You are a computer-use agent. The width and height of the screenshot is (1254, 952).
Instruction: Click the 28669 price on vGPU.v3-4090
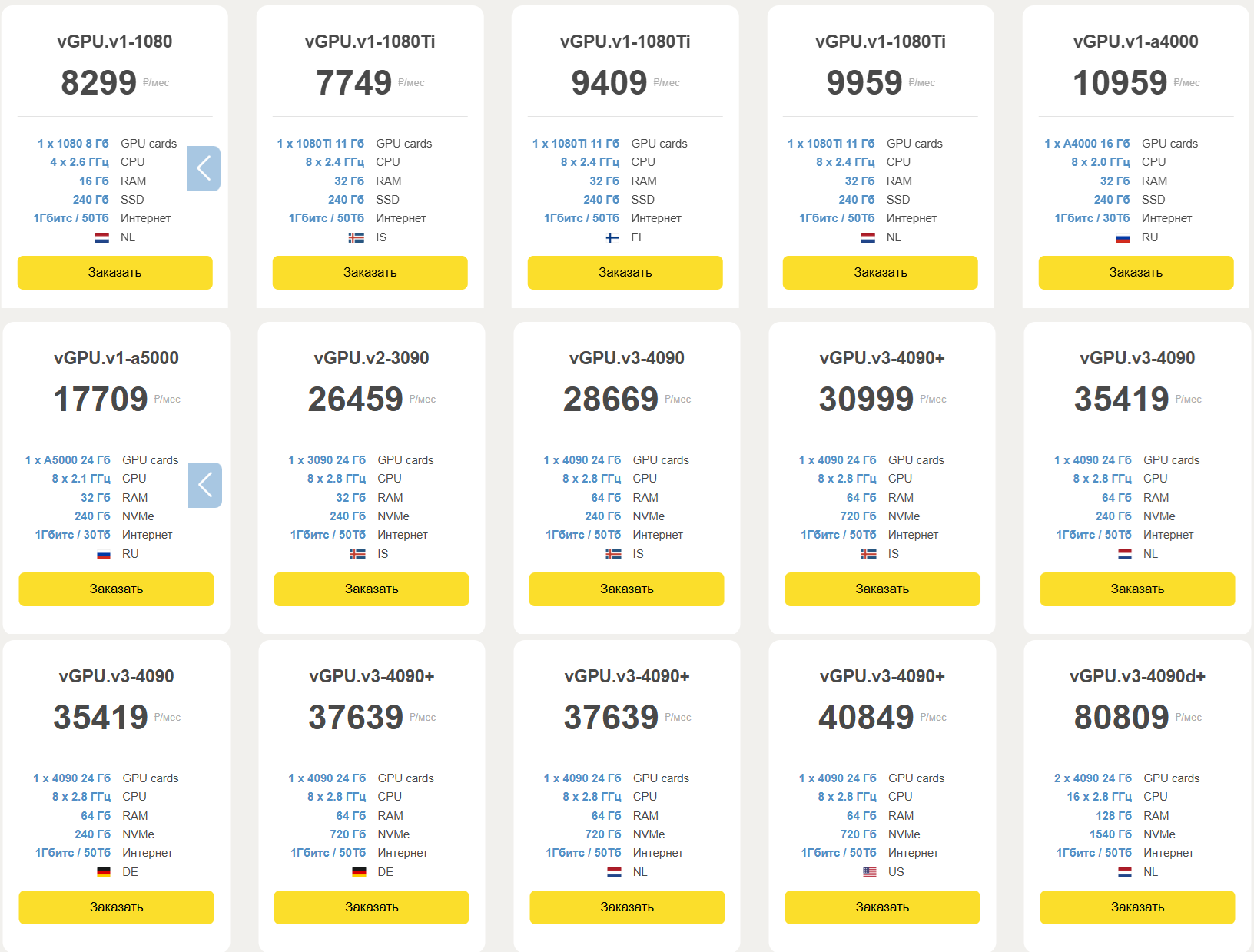tap(611, 400)
